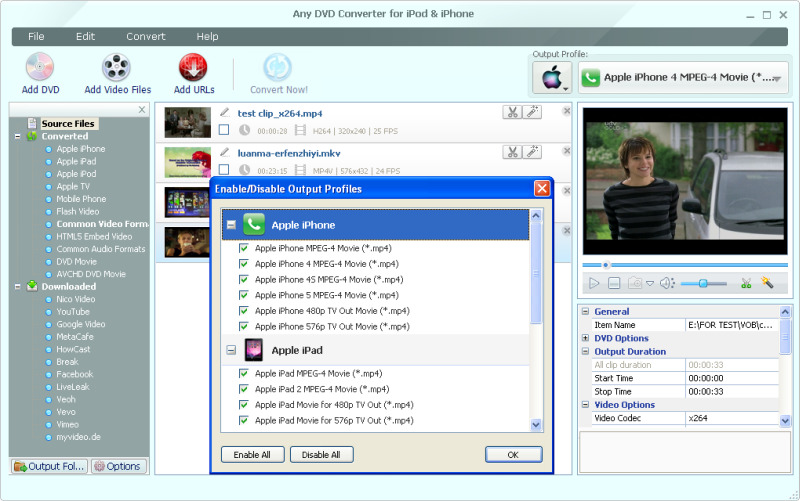Click the speaker mute icon
The width and height of the screenshot is (800, 501).
pos(667,283)
